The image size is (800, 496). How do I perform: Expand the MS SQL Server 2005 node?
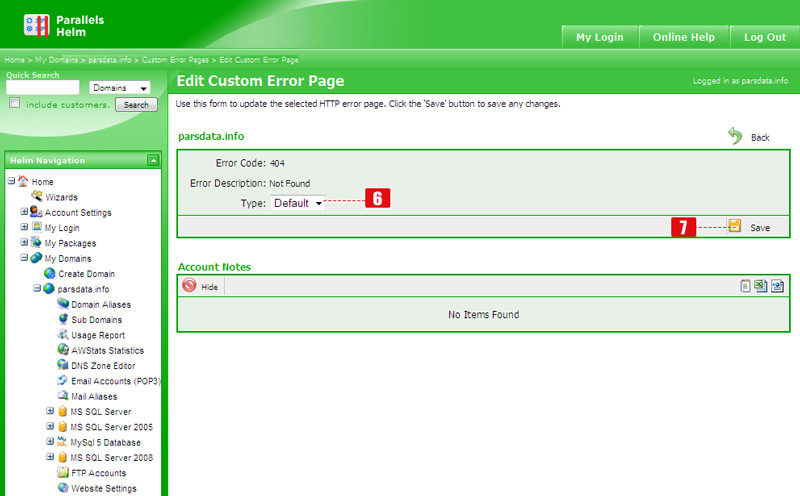[x=50, y=426]
